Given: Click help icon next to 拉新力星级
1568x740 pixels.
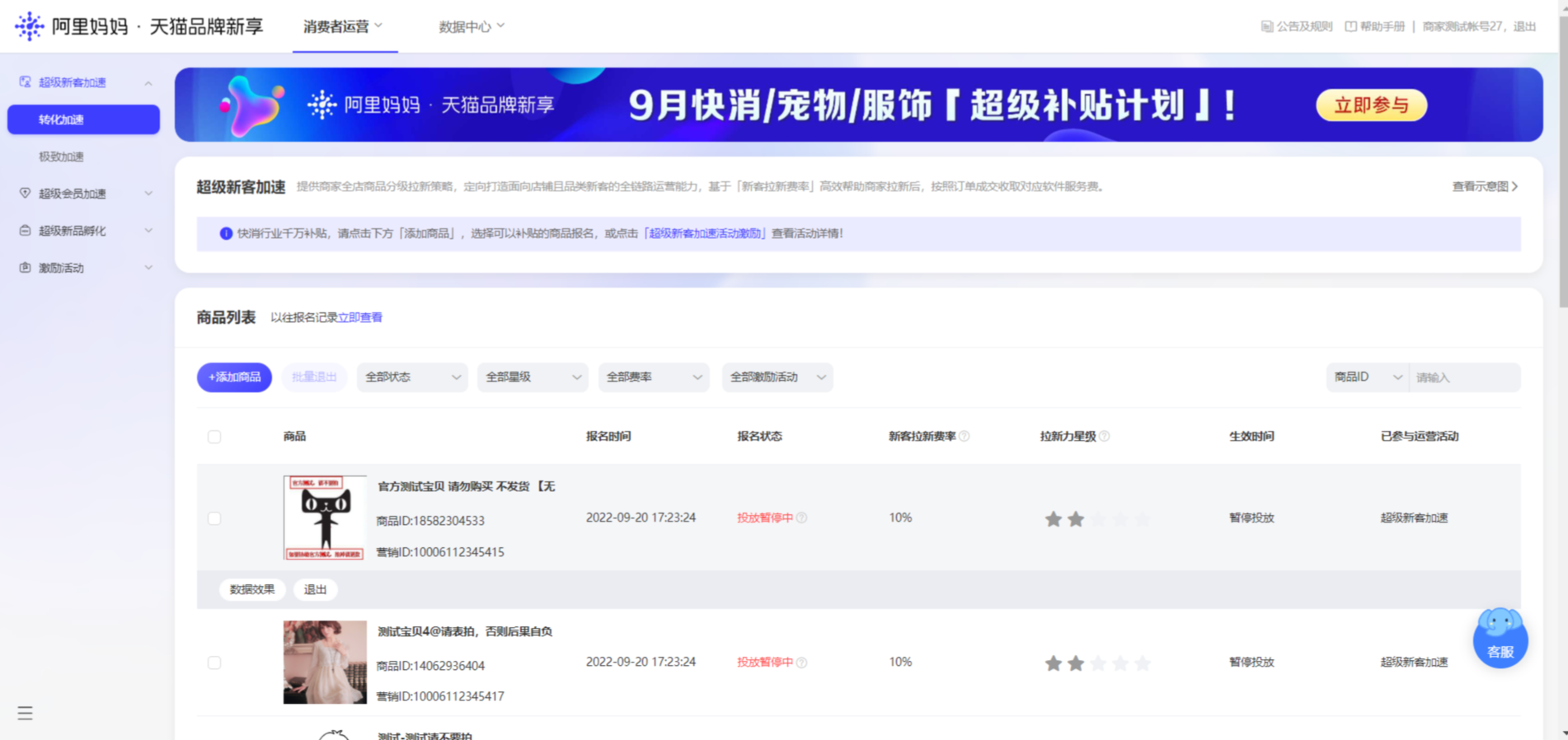Looking at the screenshot, I should point(1105,436).
